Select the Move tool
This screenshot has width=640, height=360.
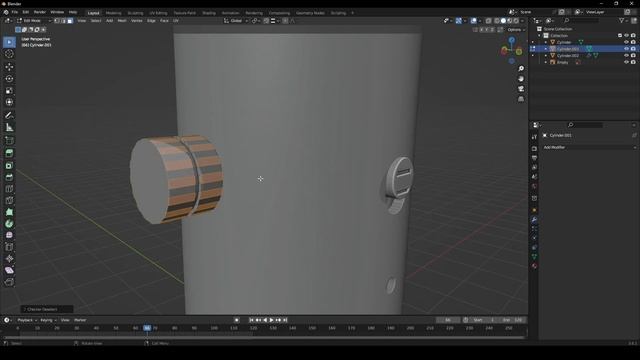coord(9,67)
